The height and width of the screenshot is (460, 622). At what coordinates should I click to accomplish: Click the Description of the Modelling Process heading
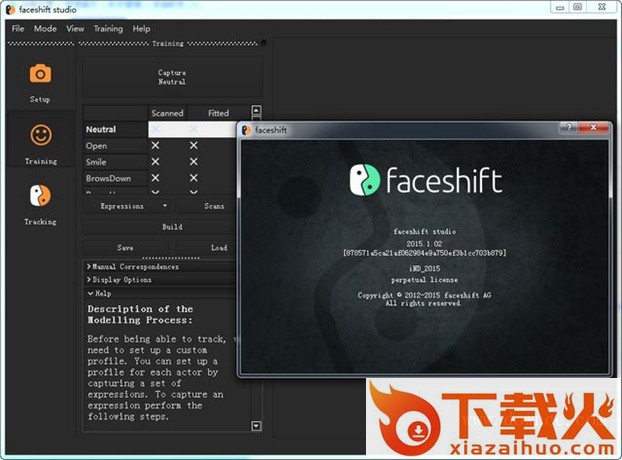coord(140,314)
